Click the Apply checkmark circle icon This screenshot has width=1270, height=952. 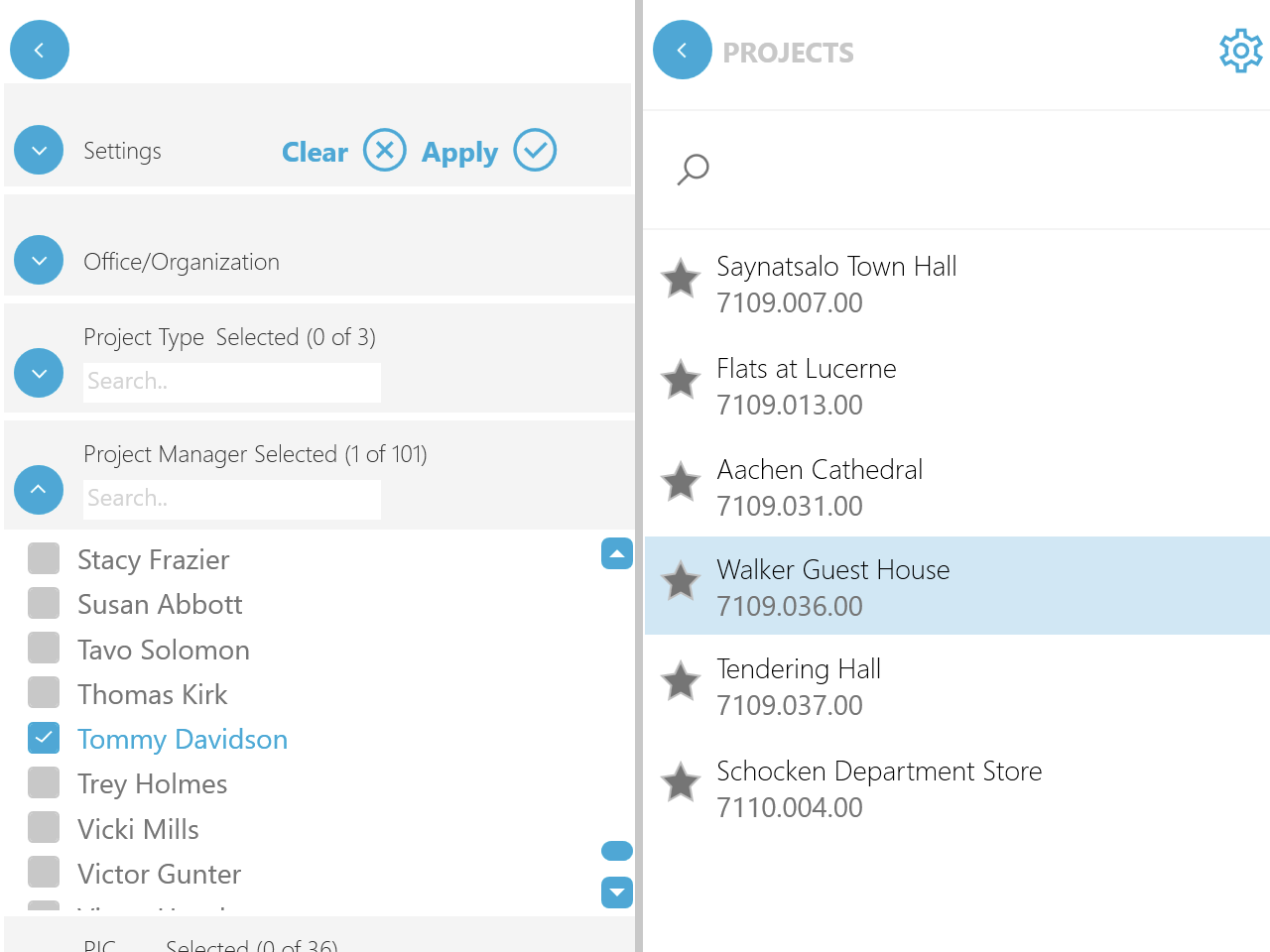pos(535,151)
